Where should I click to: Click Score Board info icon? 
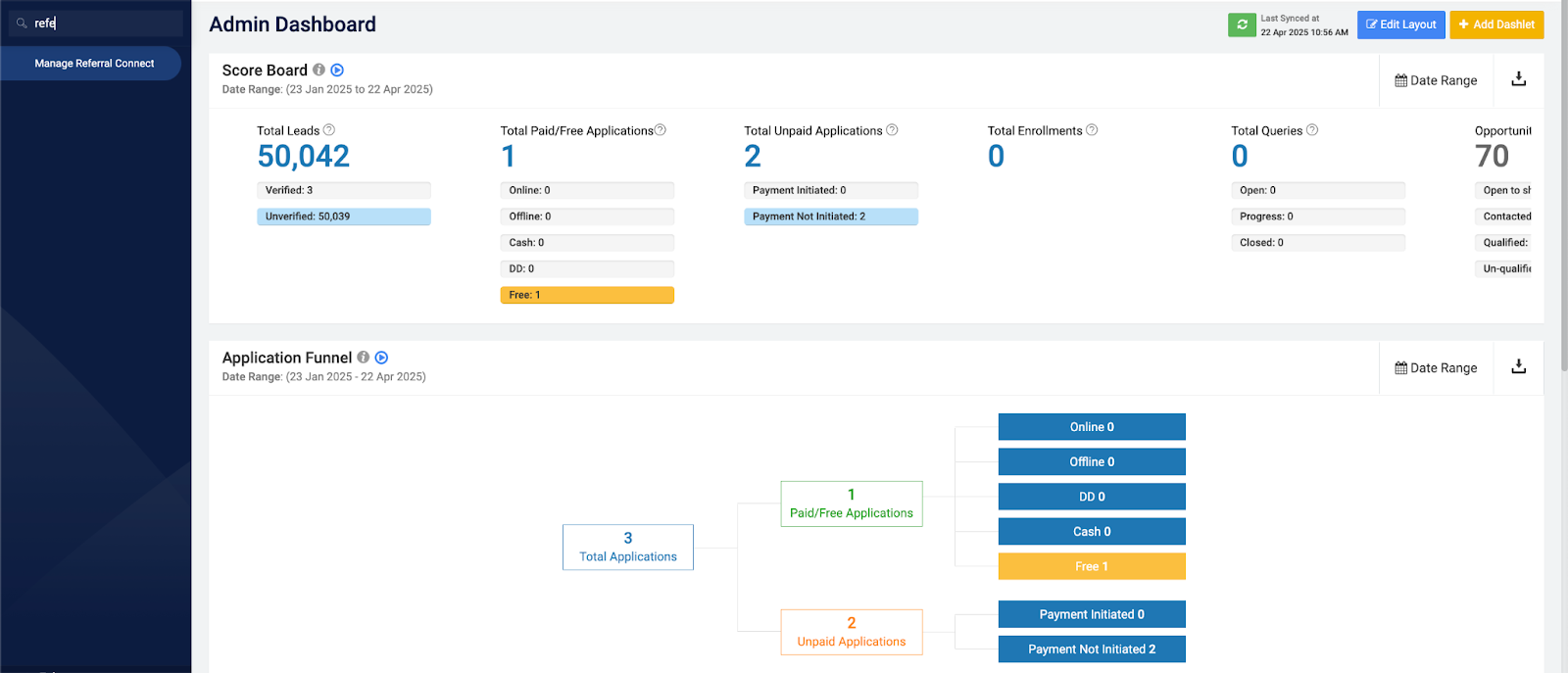click(x=318, y=70)
